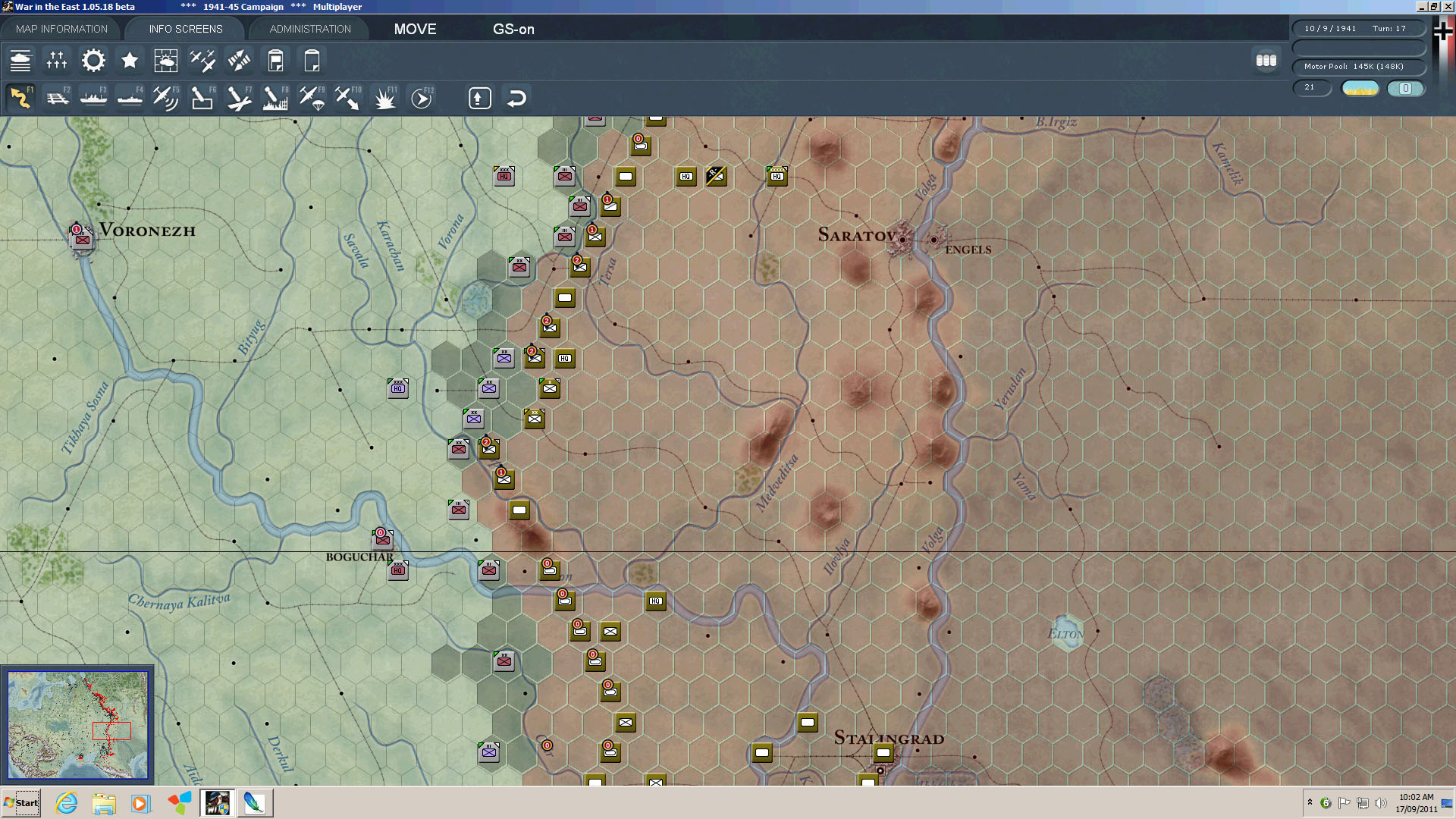
Task: Click the GS-on status label
Action: (x=513, y=29)
